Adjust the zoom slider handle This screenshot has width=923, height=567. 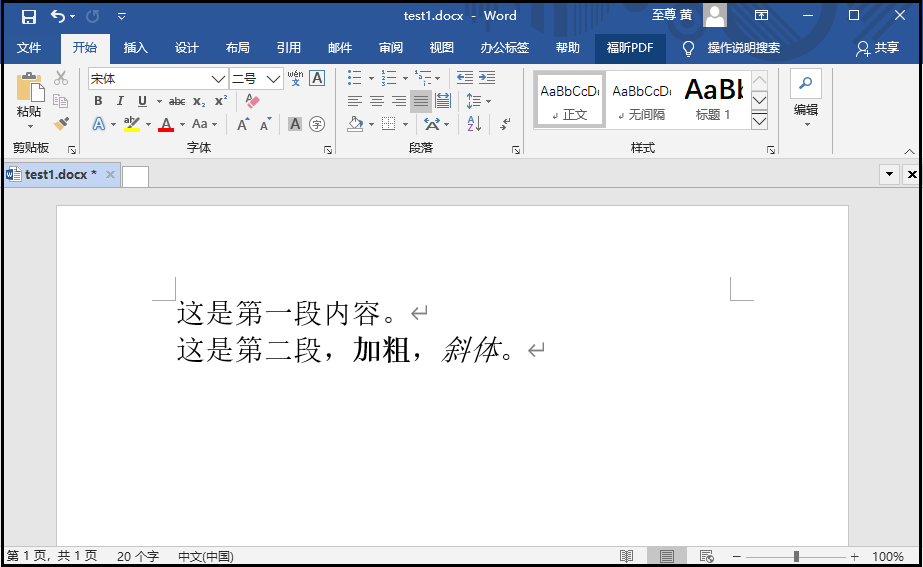pos(796,556)
